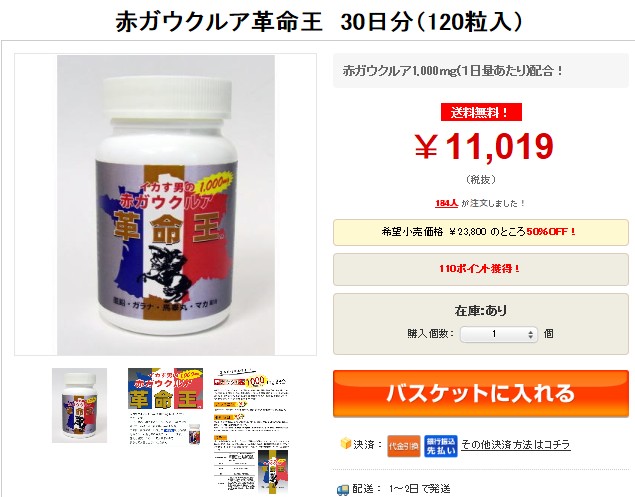This screenshot has height=497, width=635.
Task: Click the main product bottle image
Action: pos(166,205)
